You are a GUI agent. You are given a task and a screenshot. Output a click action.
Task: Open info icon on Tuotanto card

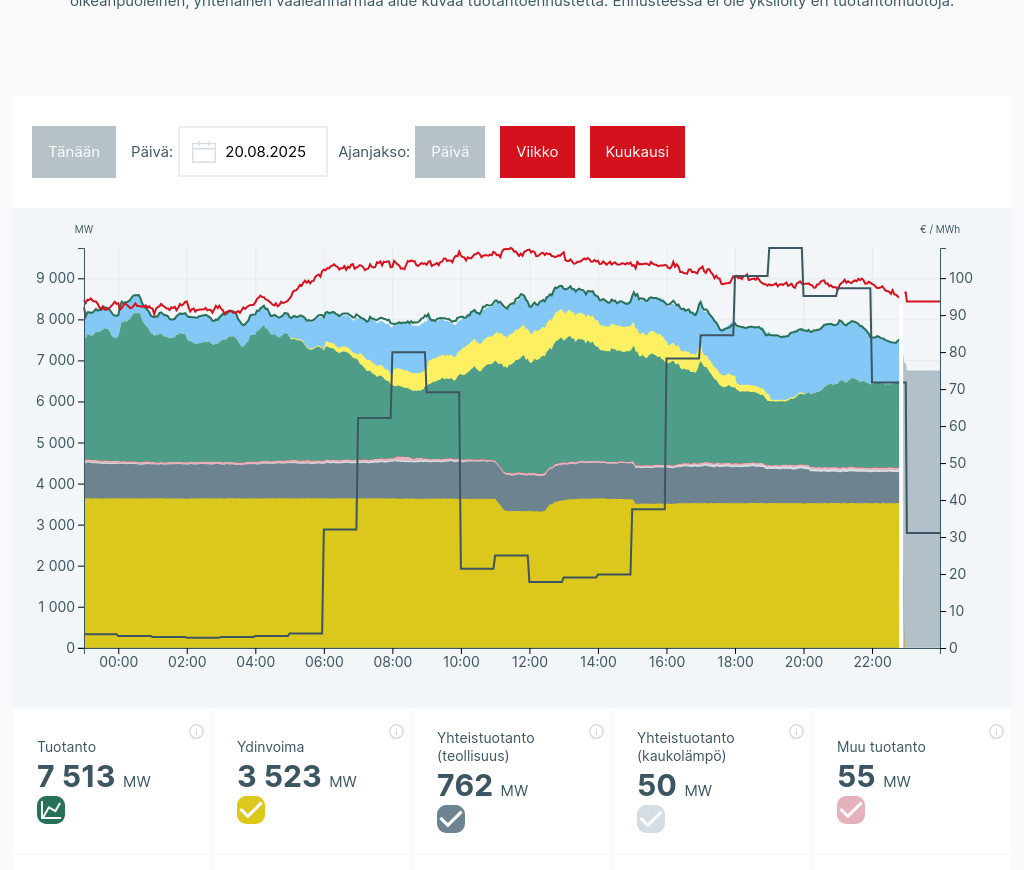pos(196,732)
